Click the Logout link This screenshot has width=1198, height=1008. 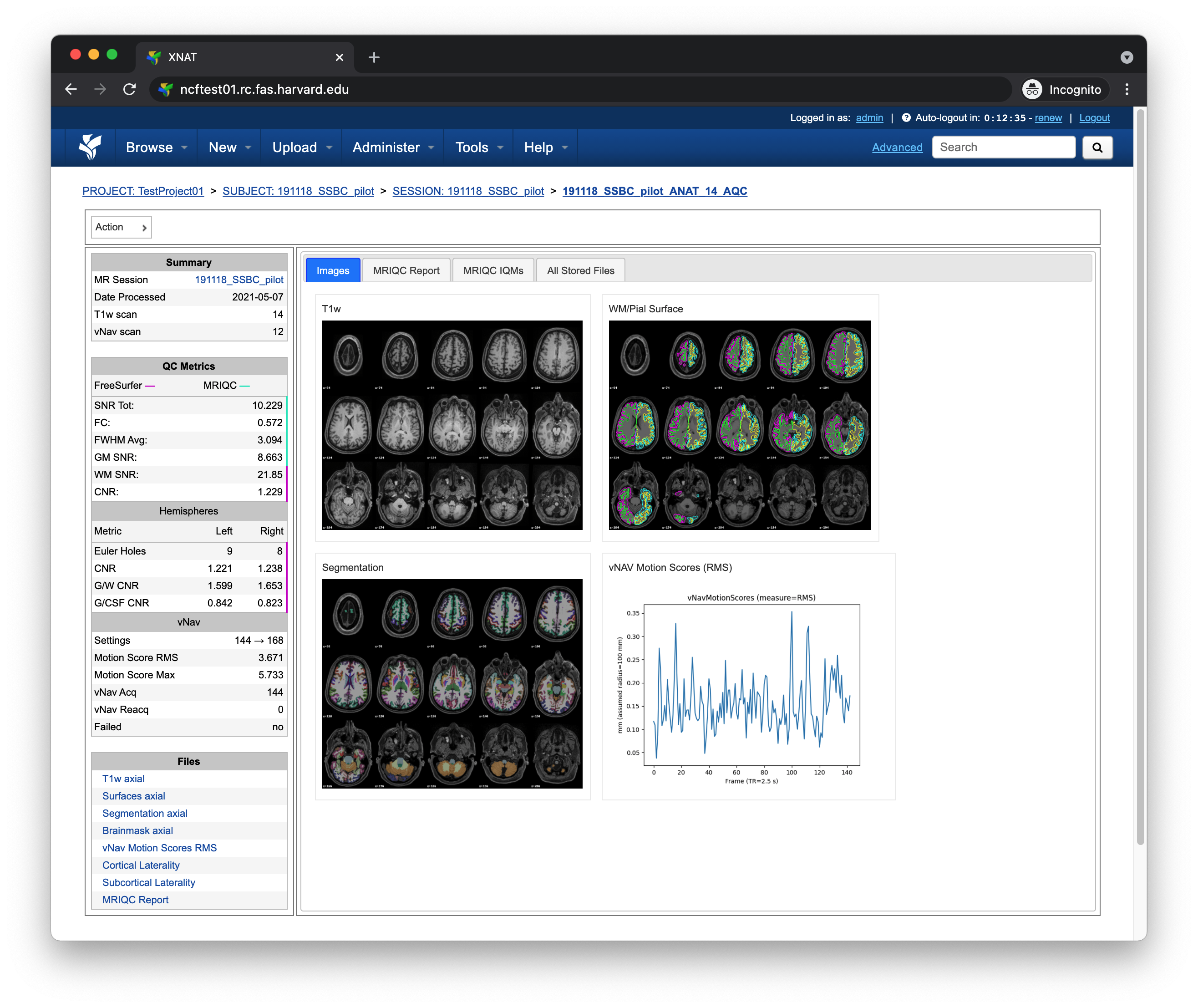coord(1094,118)
